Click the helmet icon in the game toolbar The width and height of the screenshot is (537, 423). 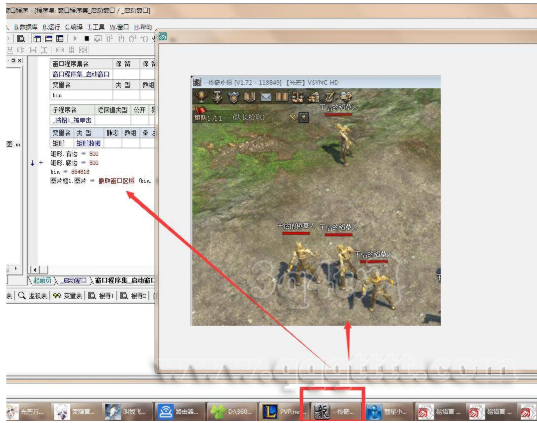(234, 97)
